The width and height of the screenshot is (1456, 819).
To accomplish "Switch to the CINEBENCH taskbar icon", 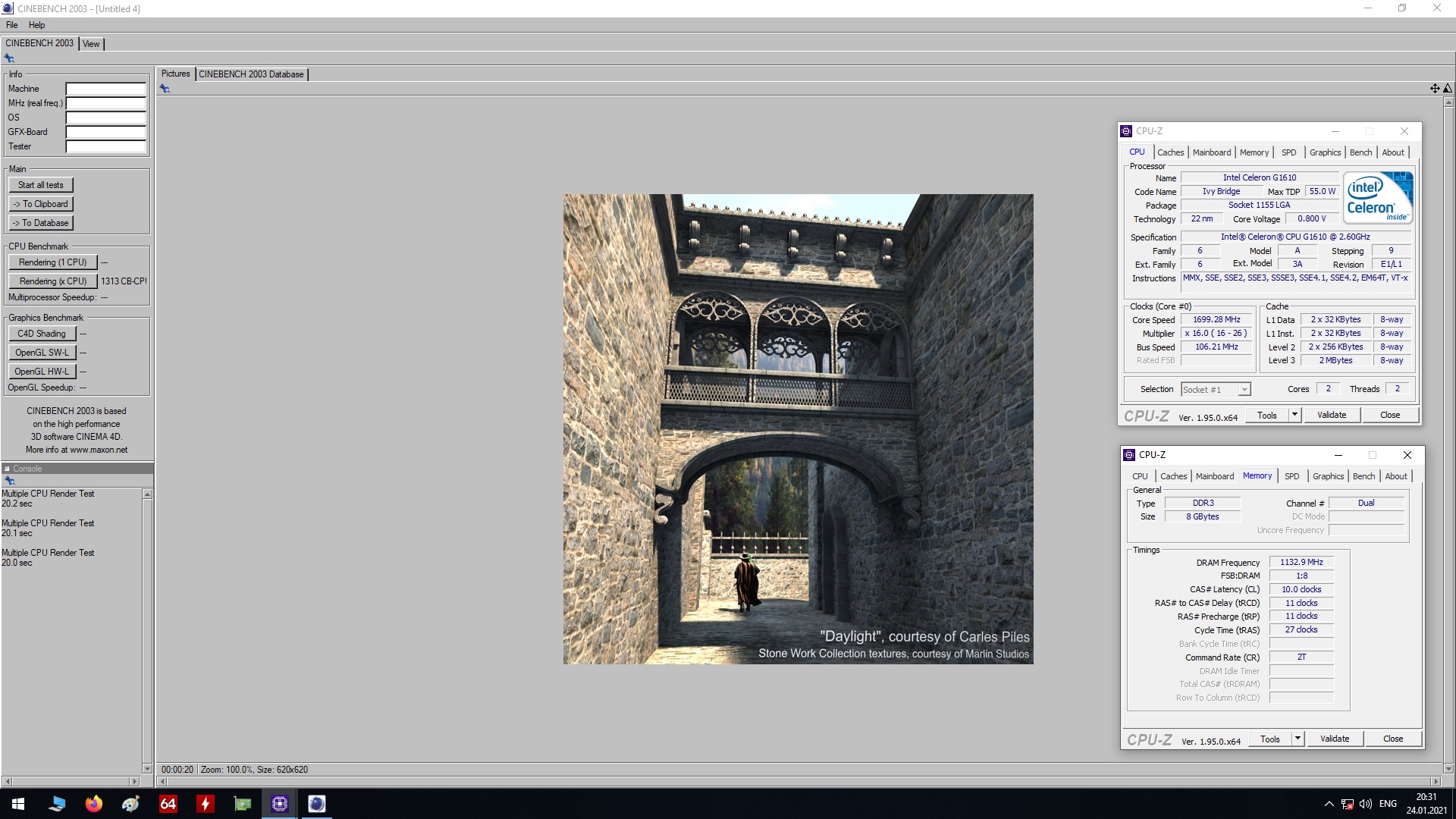I will coord(316,804).
